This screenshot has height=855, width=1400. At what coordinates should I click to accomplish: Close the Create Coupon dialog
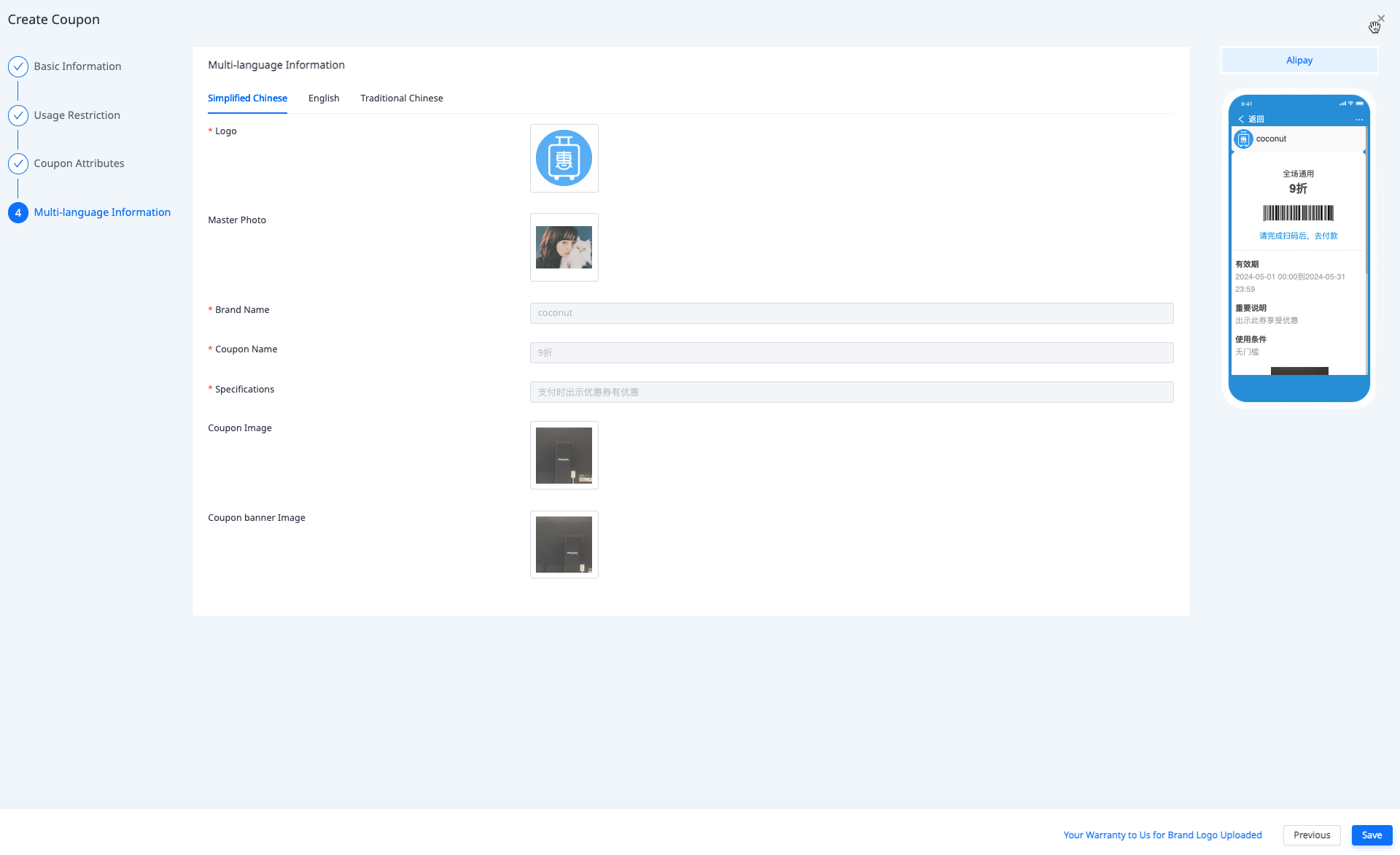(x=1380, y=18)
